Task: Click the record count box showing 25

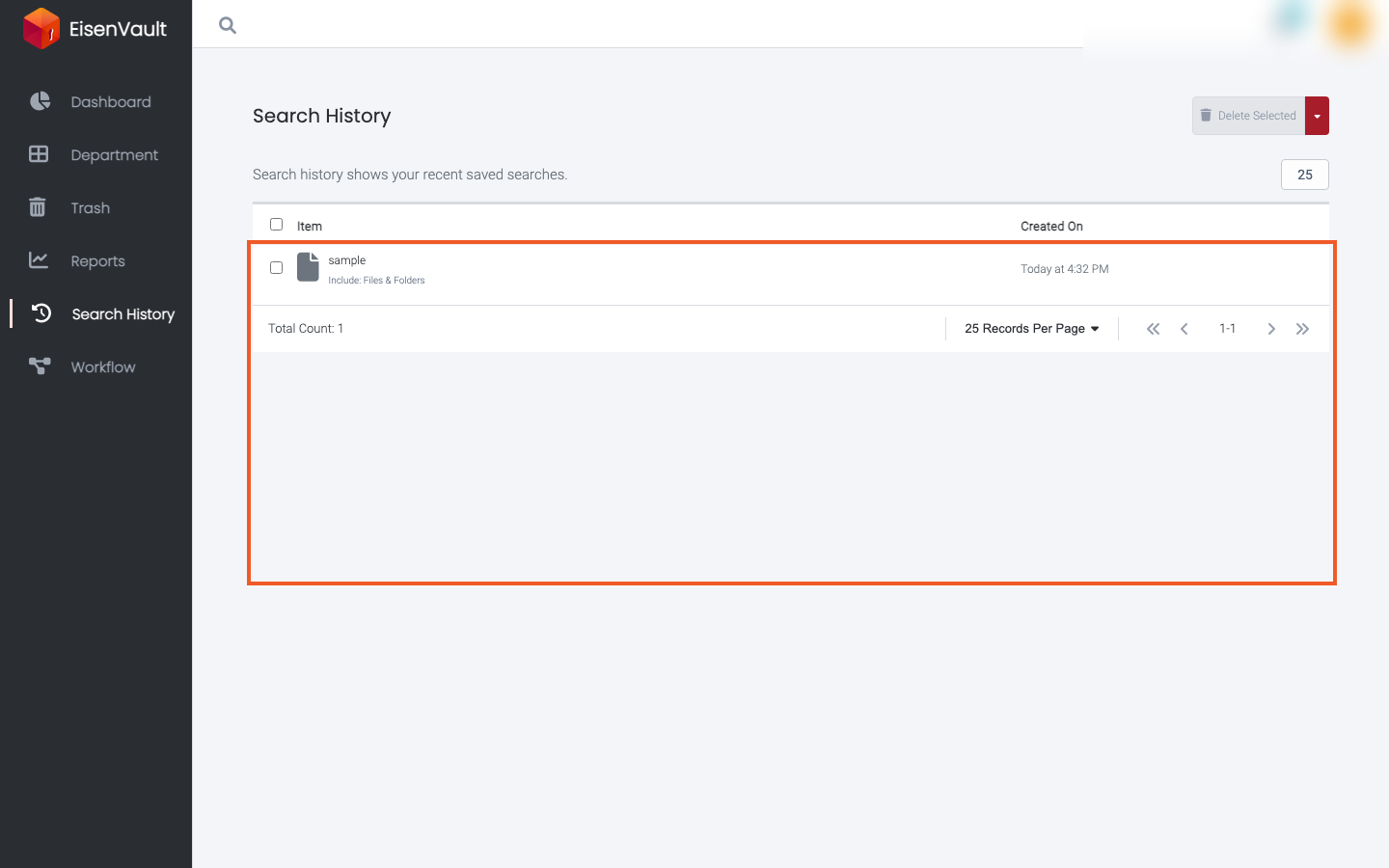Action: click(1305, 175)
